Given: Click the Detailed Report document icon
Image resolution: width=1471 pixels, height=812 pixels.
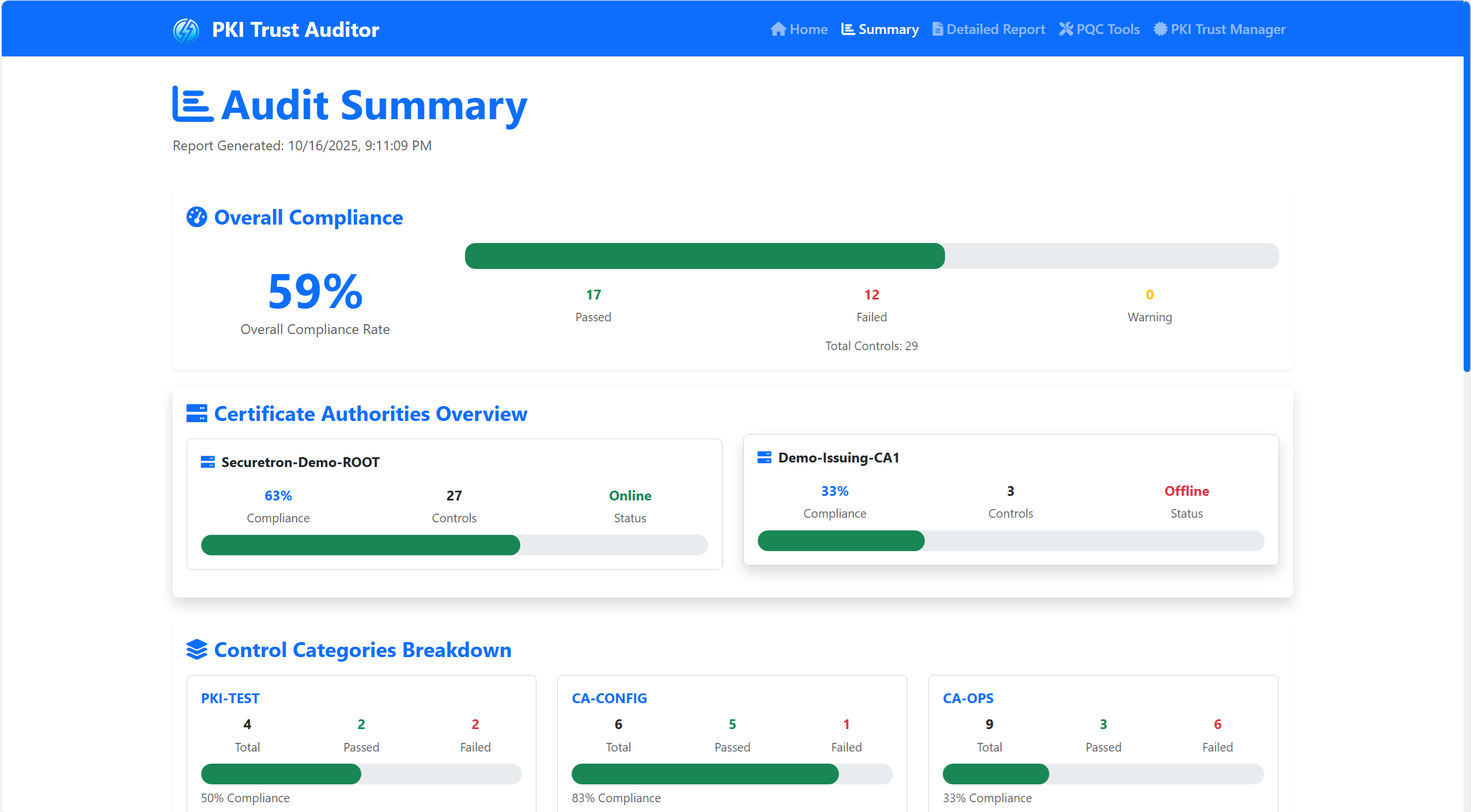Looking at the screenshot, I should (x=937, y=29).
